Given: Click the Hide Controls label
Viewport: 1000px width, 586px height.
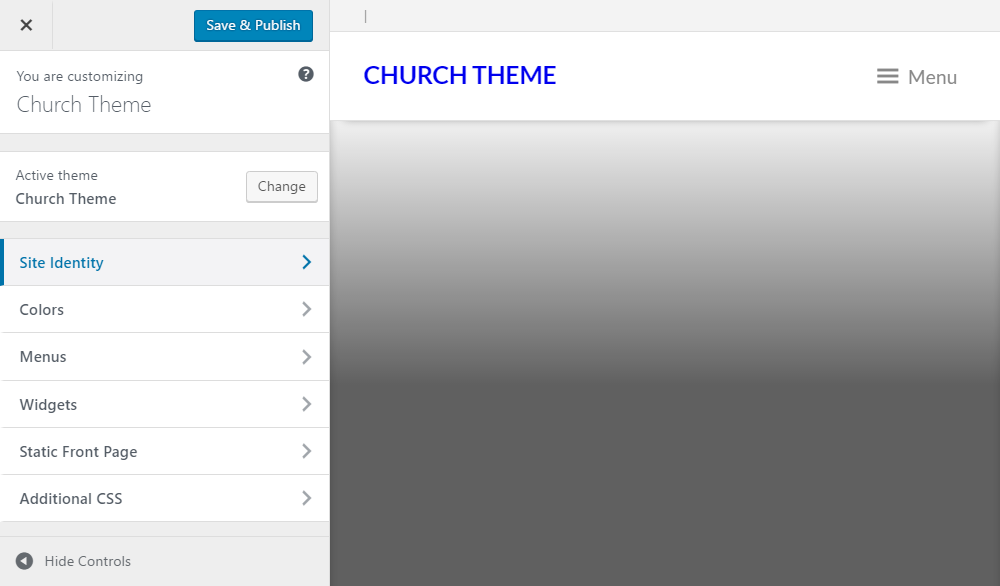Looking at the screenshot, I should tap(87, 561).
